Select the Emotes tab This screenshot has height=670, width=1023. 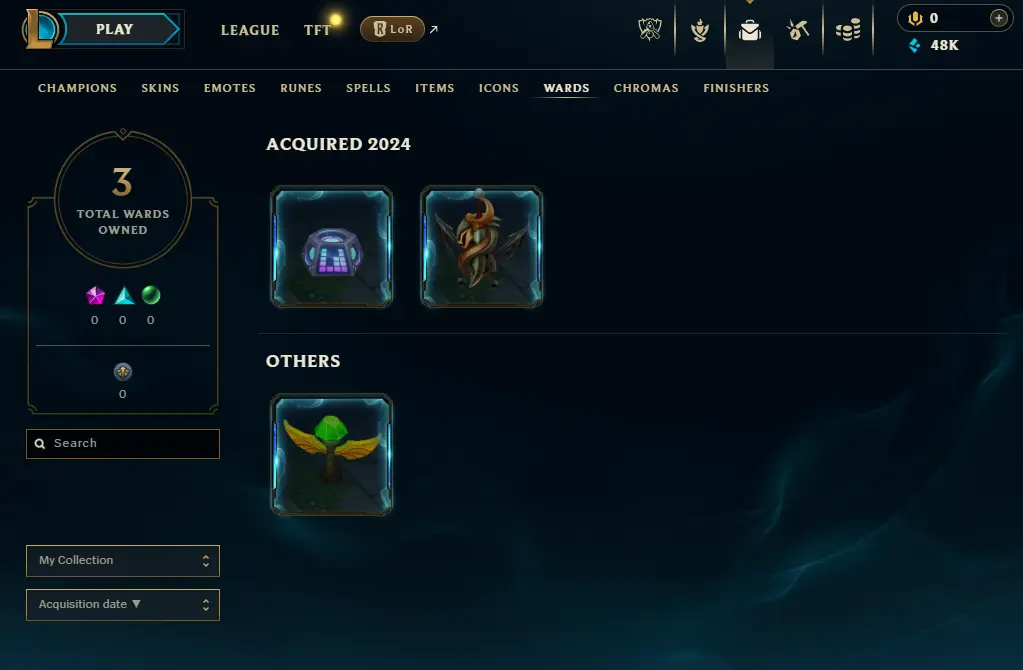coord(230,88)
